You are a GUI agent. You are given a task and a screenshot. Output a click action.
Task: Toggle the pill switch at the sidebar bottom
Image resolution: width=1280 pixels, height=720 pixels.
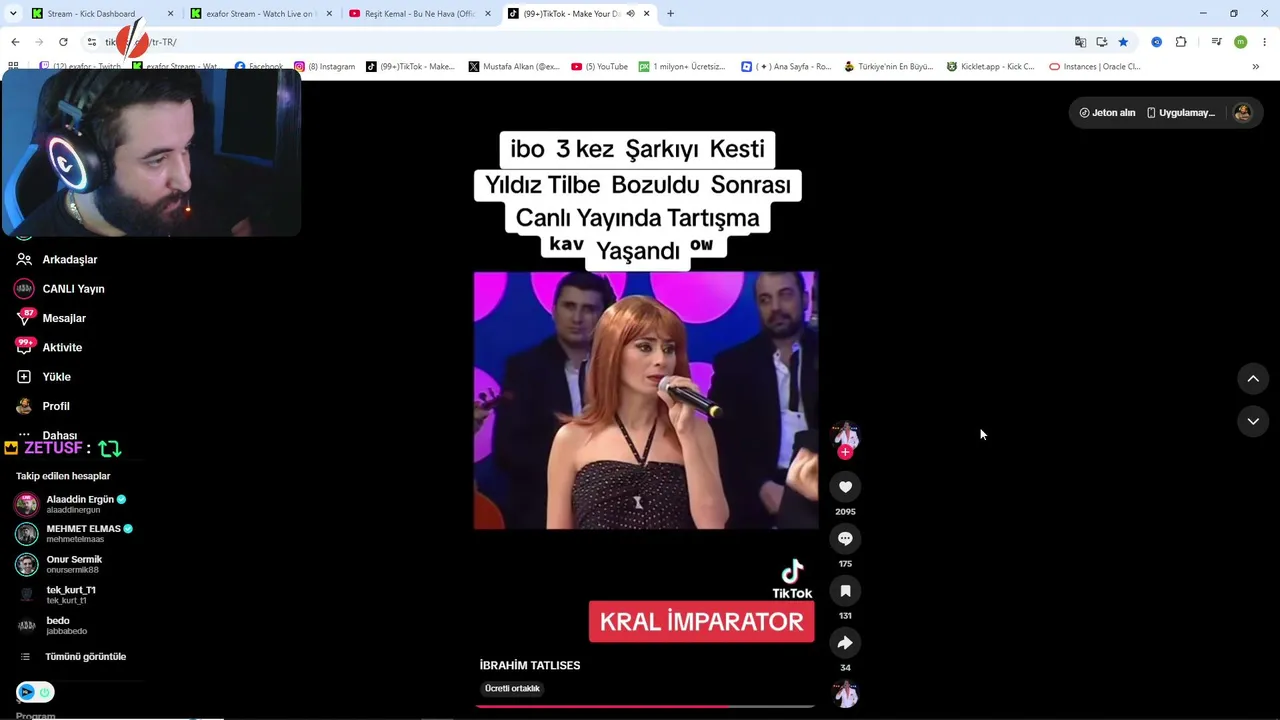click(35, 692)
